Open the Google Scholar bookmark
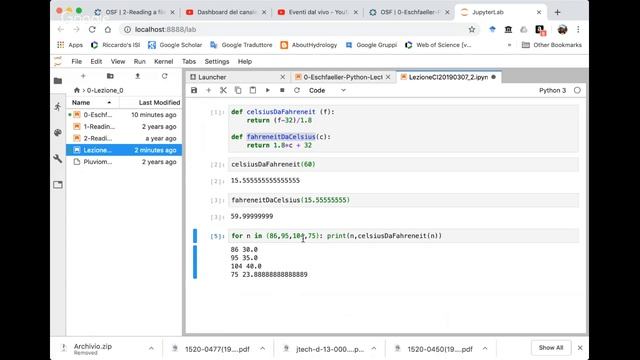The image size is (640, 360). click(x=175, y=45)
